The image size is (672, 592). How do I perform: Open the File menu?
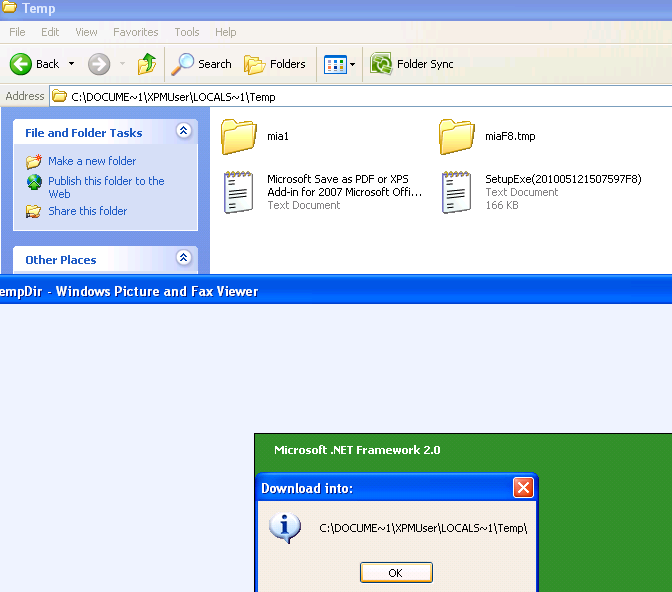pyautogui.click(x=17, y=32)
